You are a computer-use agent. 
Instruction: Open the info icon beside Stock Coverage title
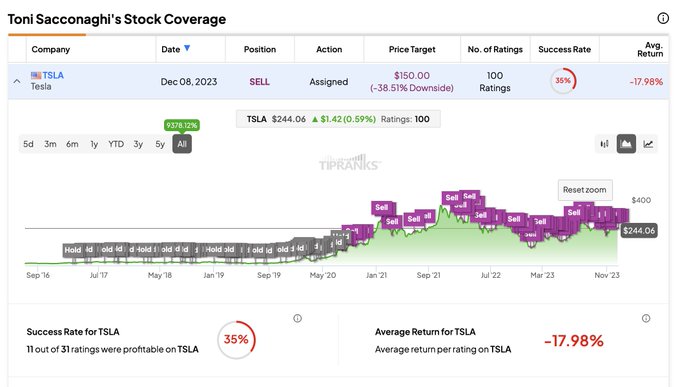[663, 18]
